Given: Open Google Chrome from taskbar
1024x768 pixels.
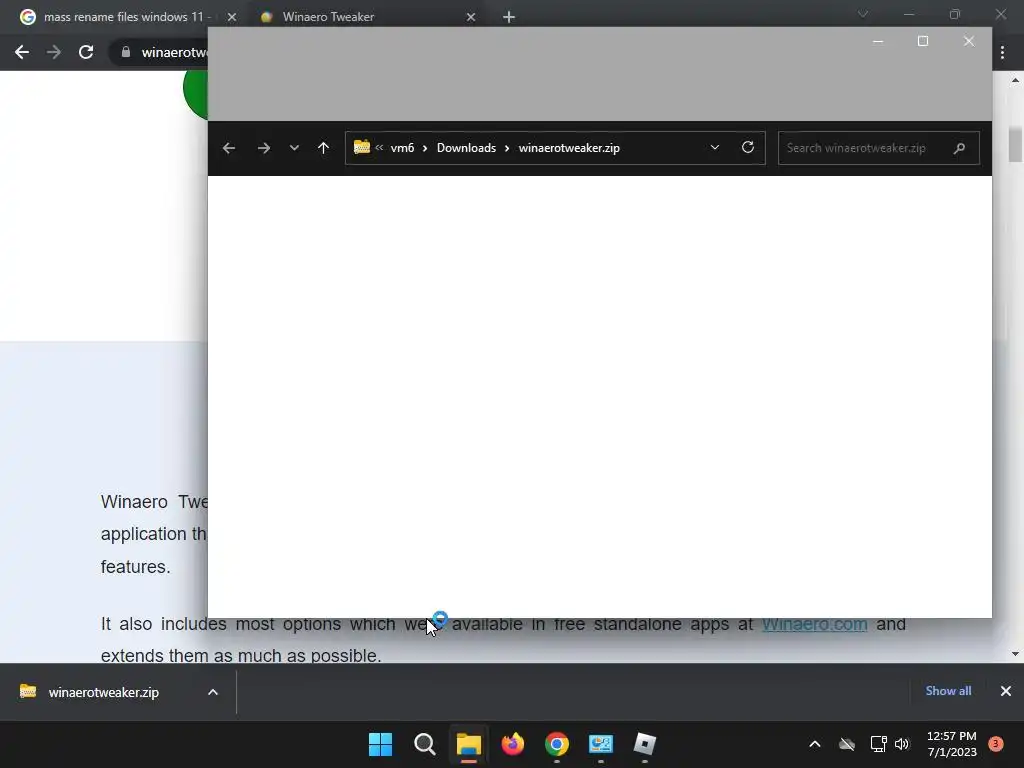Looking at the screenshot, I should point(556,744).
